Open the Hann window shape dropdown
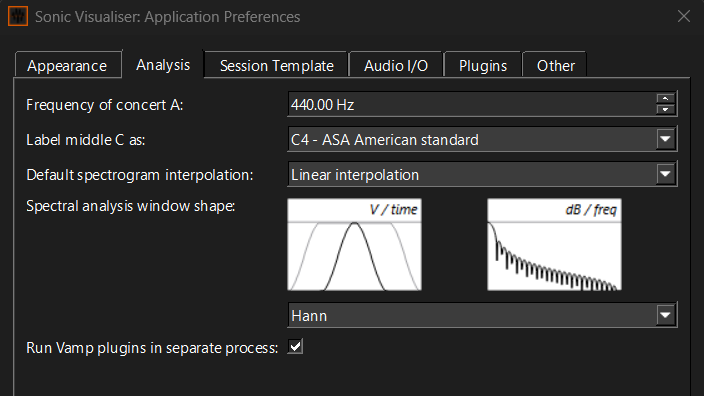Viewport: 704px width, 396px height. pos(482,315)
